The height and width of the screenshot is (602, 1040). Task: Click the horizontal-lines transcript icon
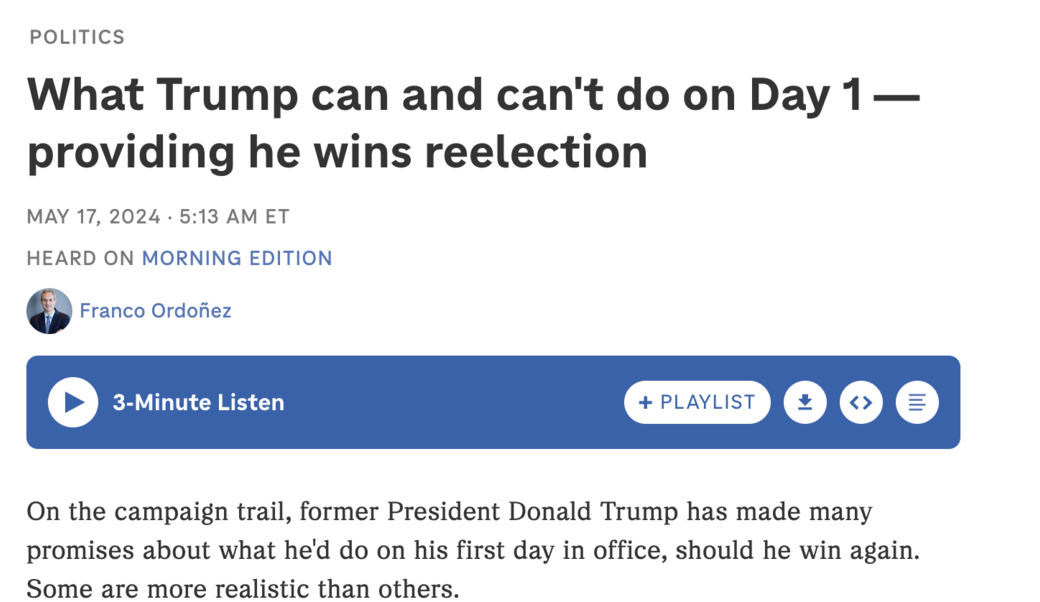[x=917, y=402]
